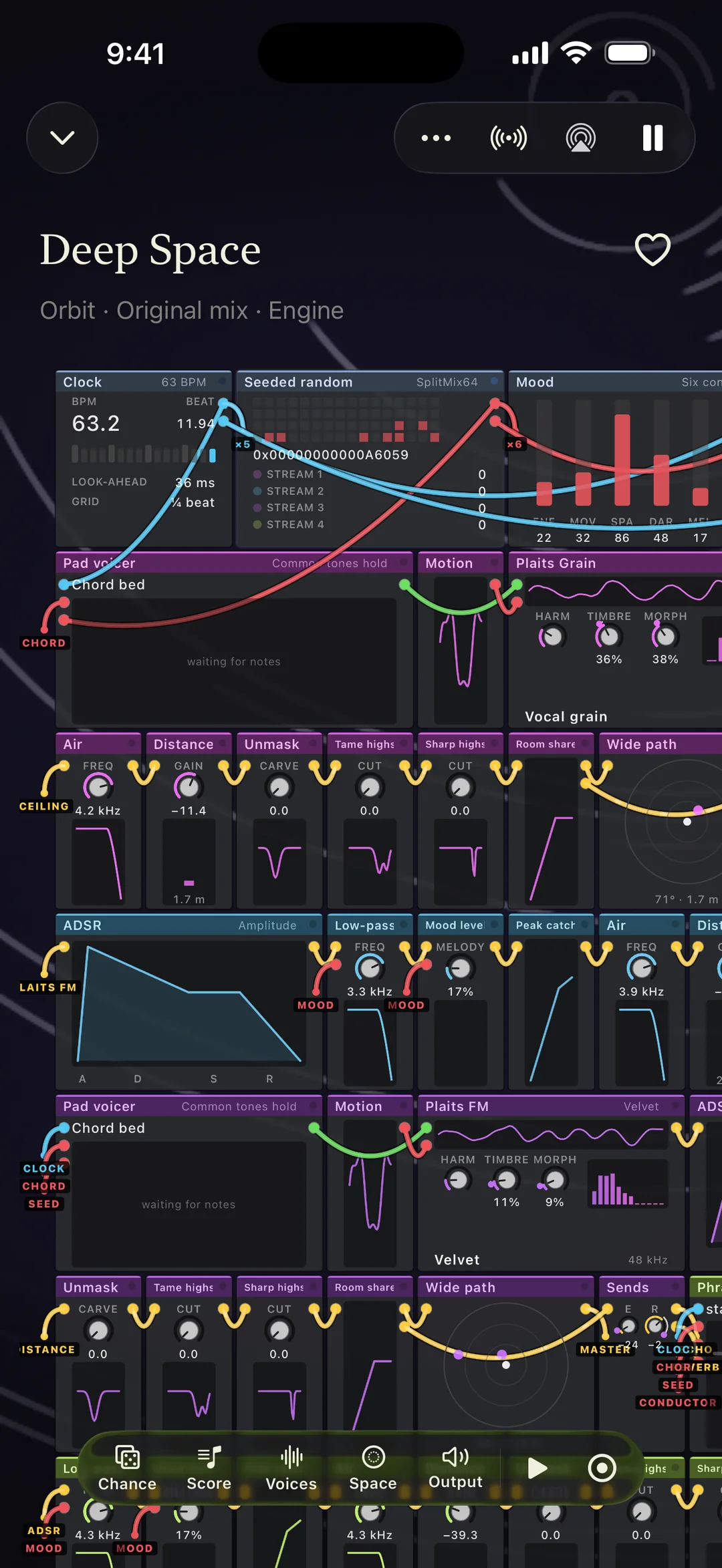Select the STREAM 1 color dot
This screenshot has height=1568, width=722.
point(257,474)
